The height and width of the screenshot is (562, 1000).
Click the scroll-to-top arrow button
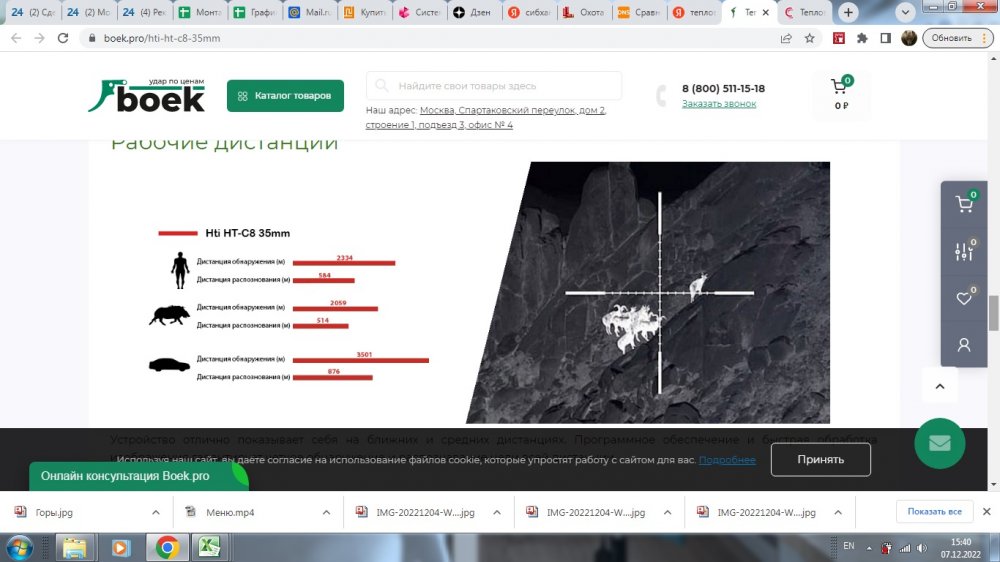pos(939,385)
